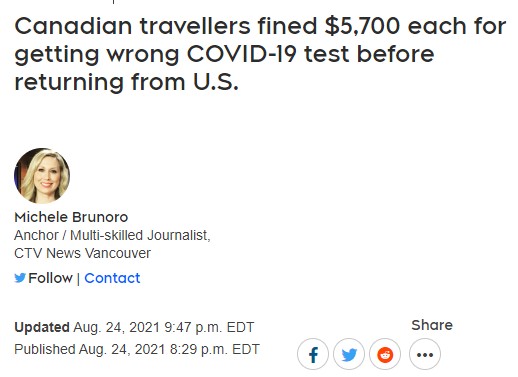Click Michele Brunoro's profile photo
Image resolution: width=518 pixels, height=377 pixels.
coord(42,176)
